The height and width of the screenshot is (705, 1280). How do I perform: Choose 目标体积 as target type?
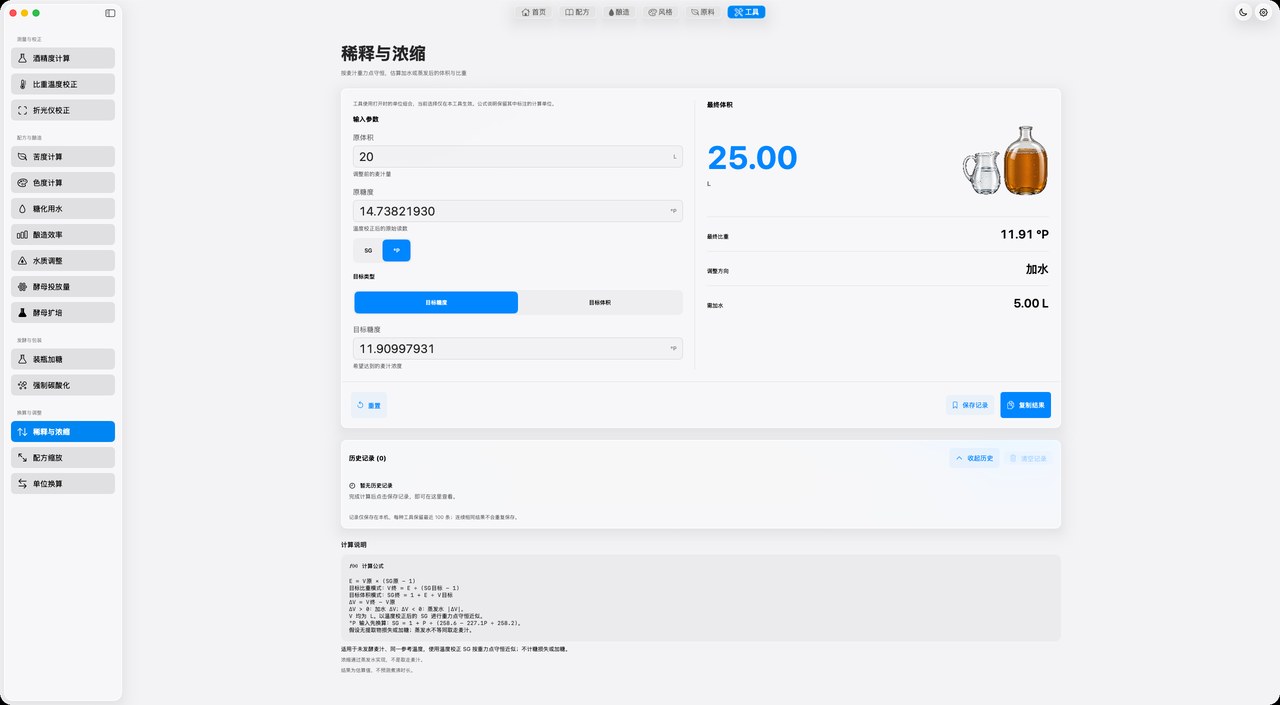coord(600,302)
